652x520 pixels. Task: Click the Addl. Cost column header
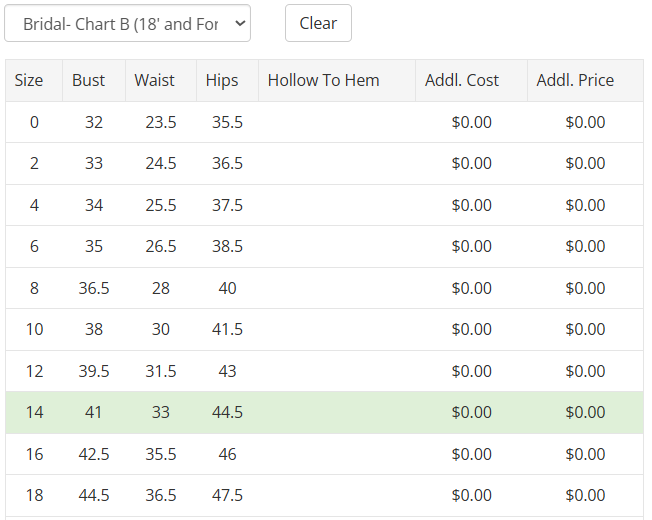tap(461, 80)
